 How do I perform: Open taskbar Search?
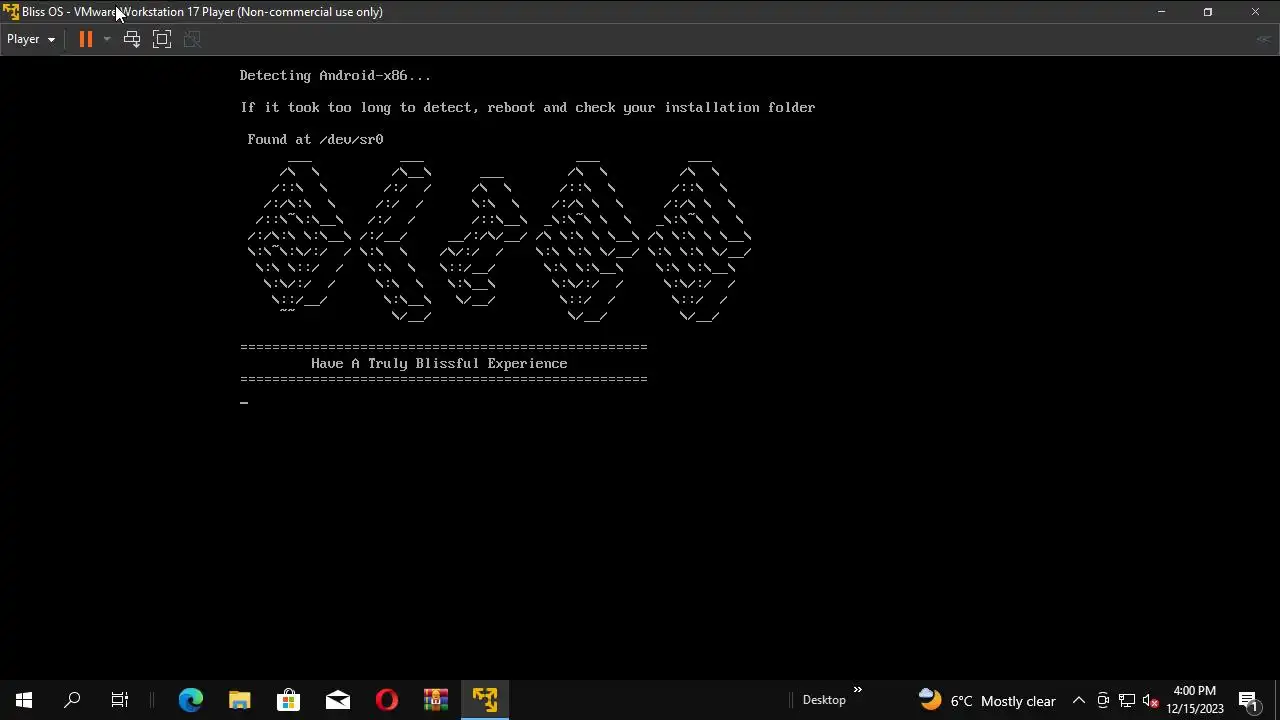pos(72,700)
